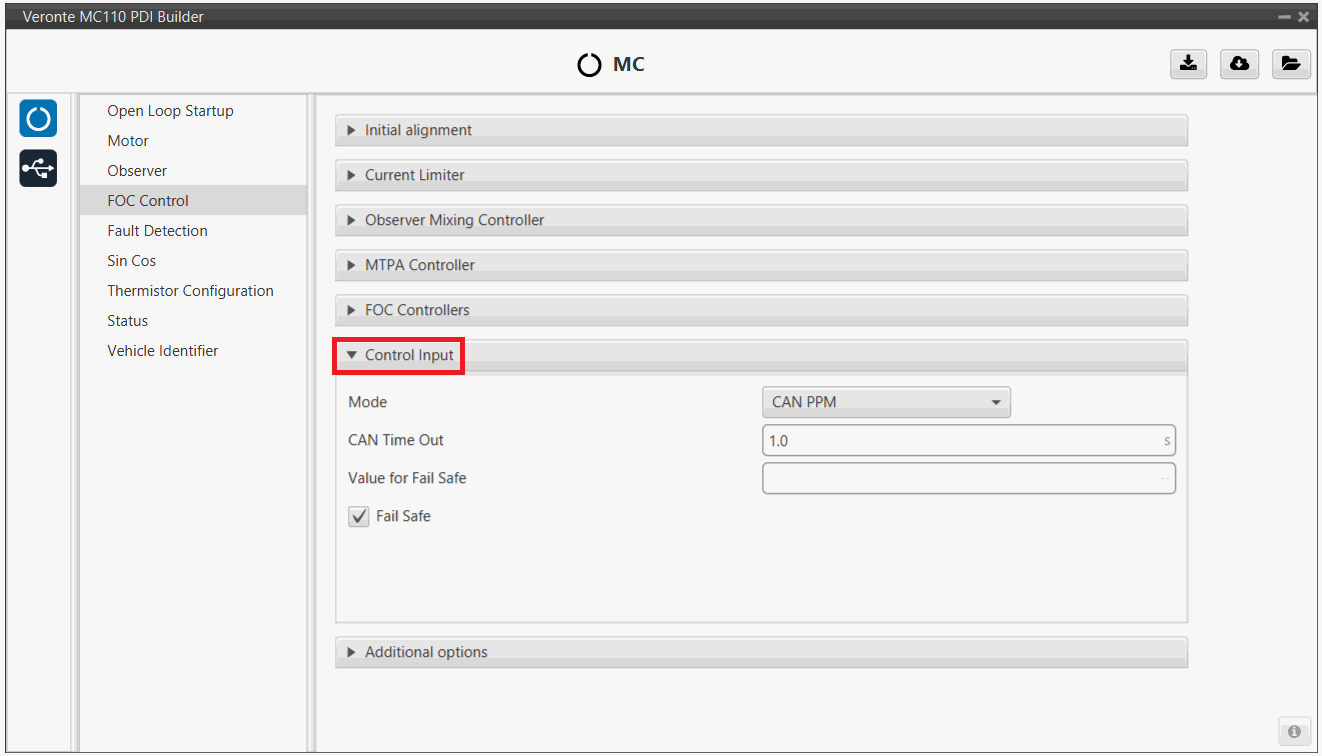Click the open folder icon
This screenshot has height=756, width=1322.
(x=1291, y=64)
